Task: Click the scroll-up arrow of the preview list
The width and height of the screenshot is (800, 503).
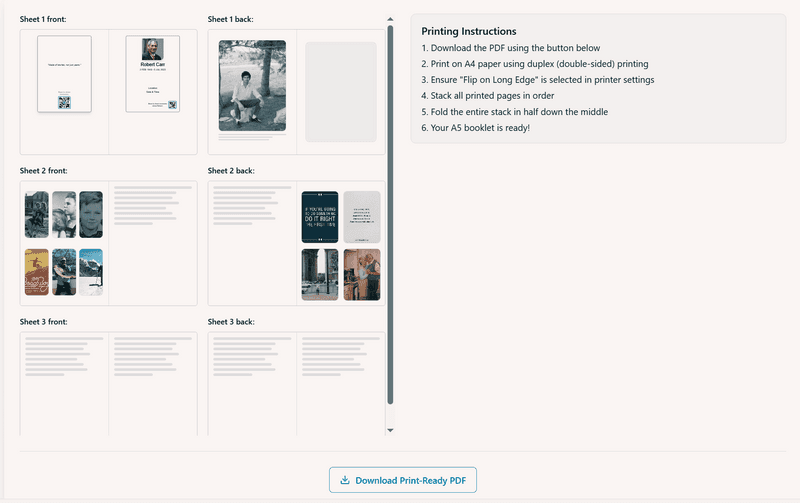Action: [x=390, y=19]
